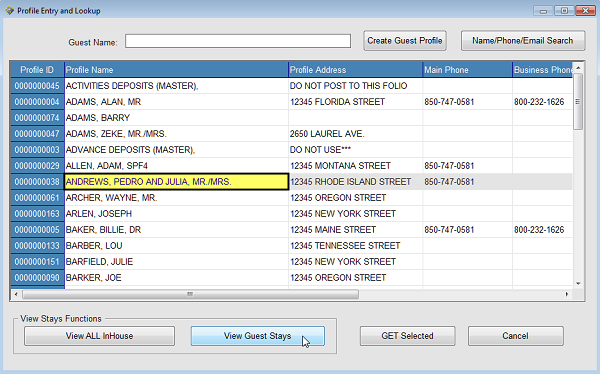The width and height of the screenshot is (600, 374).
Task: Select row header 000000029
Action: (37, 166)
